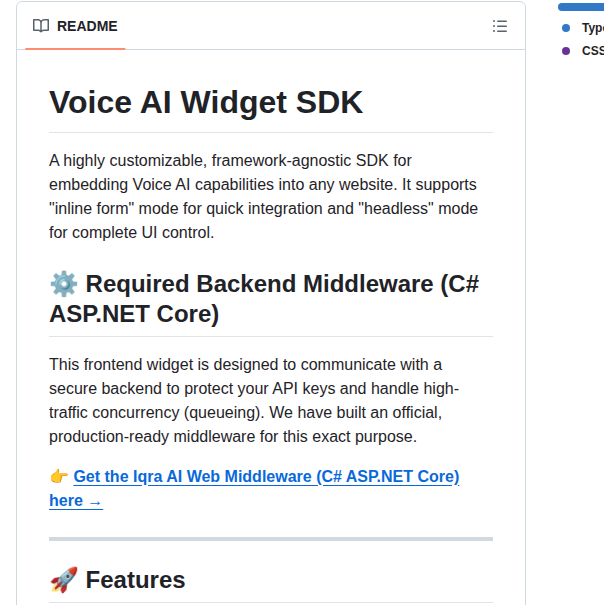This screenshot has width=604, height=605.
Task: Click the "This frontend widget is designed" paragraph
Action: (x=254, y=401)
